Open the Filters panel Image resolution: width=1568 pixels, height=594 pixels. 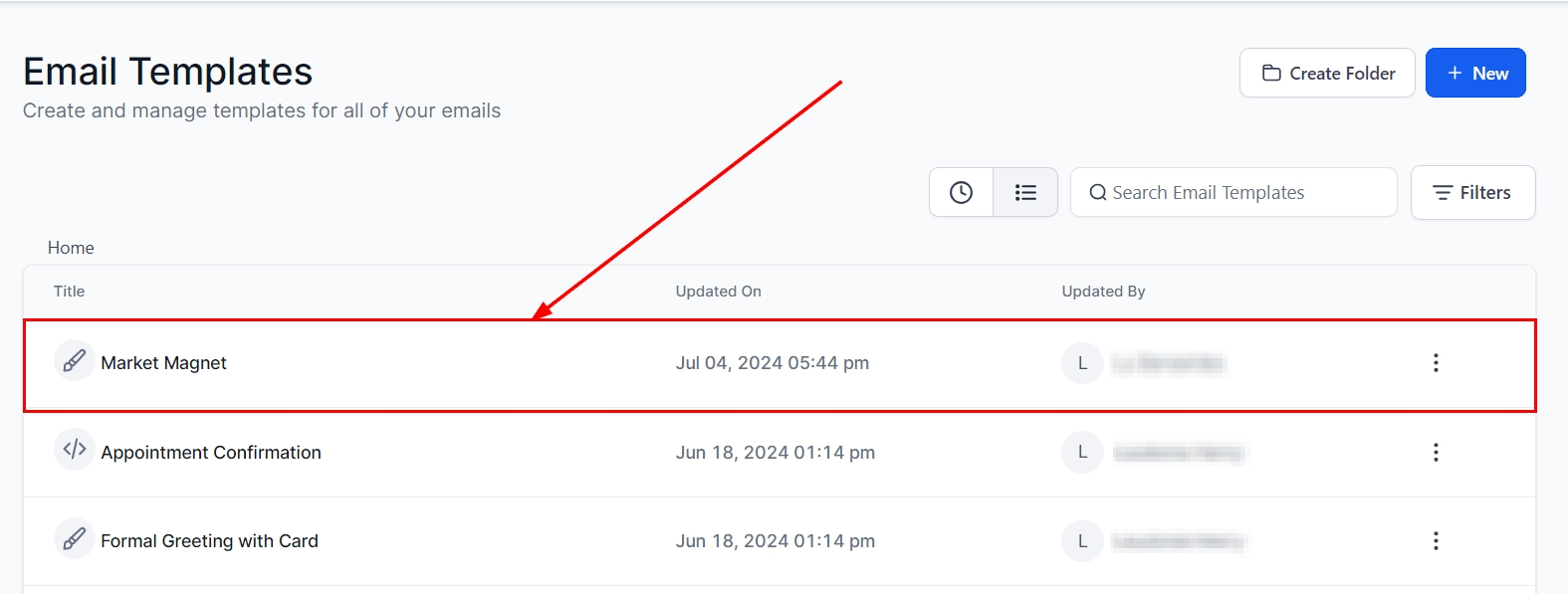1472,193
